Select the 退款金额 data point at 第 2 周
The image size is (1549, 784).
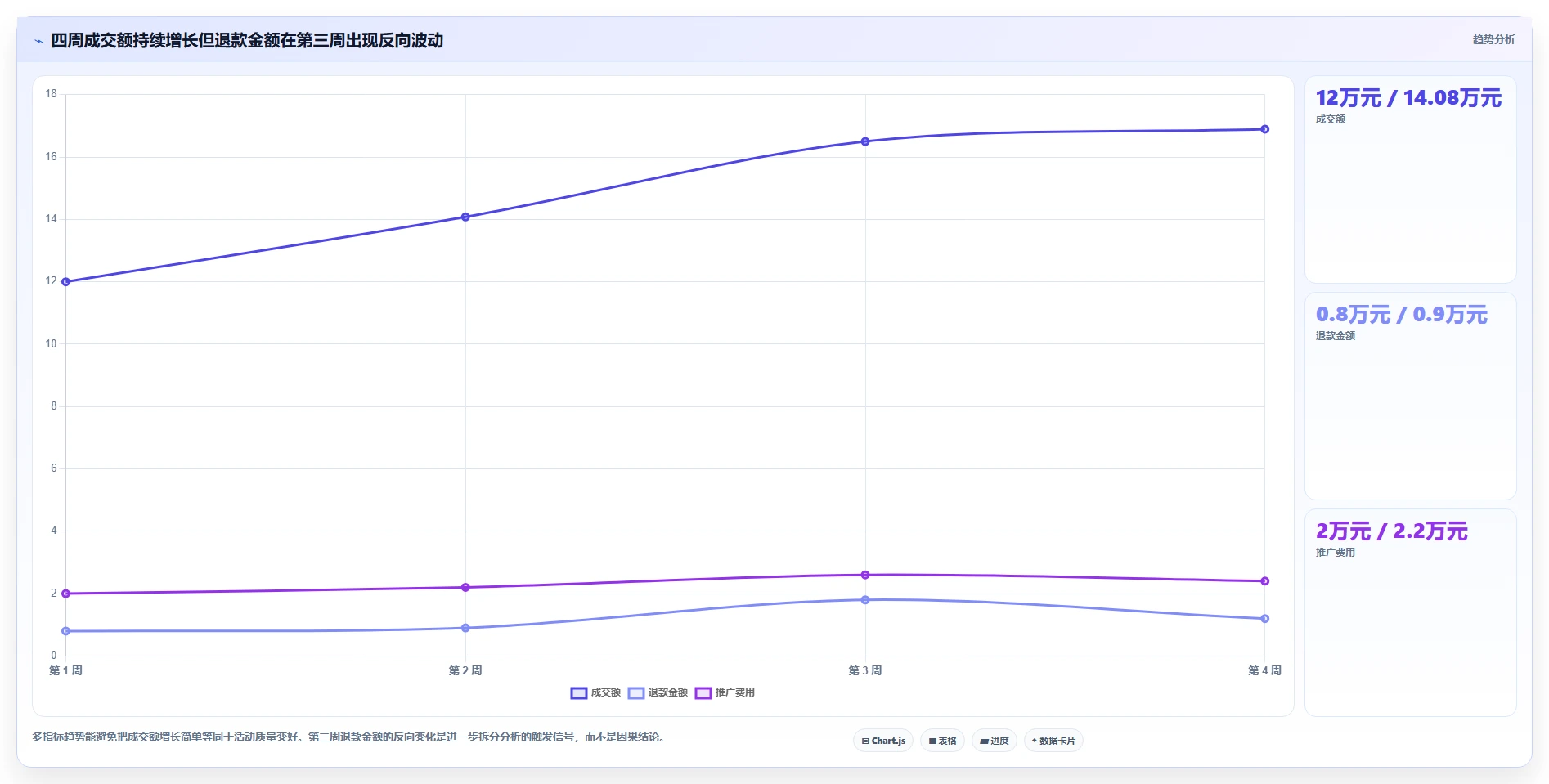(465, 628)
